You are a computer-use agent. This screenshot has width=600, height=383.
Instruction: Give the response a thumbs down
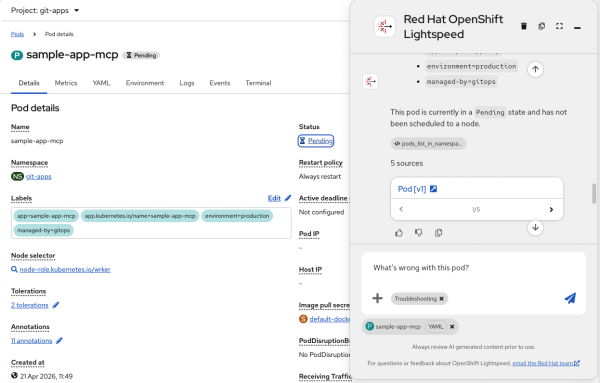419,233
